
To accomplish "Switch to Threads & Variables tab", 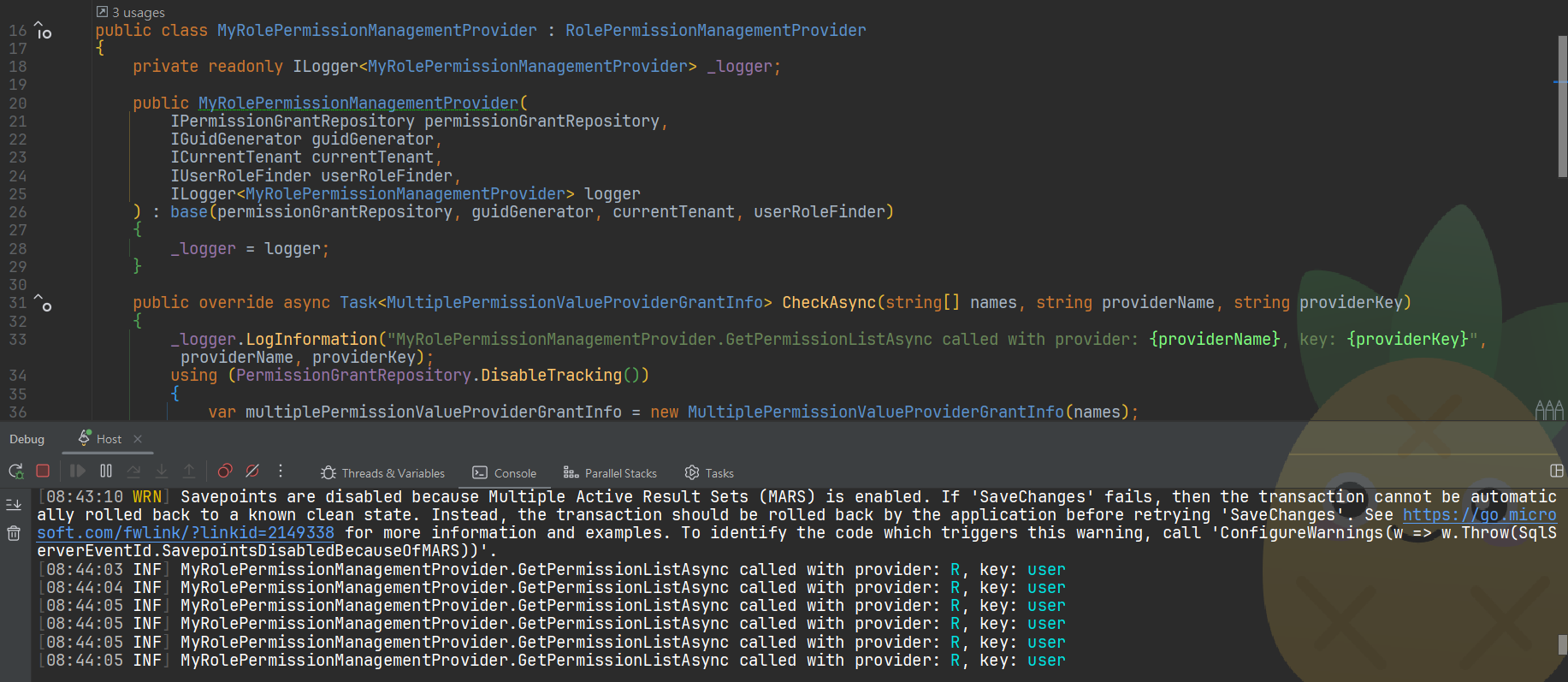I will tap(382, 473).
